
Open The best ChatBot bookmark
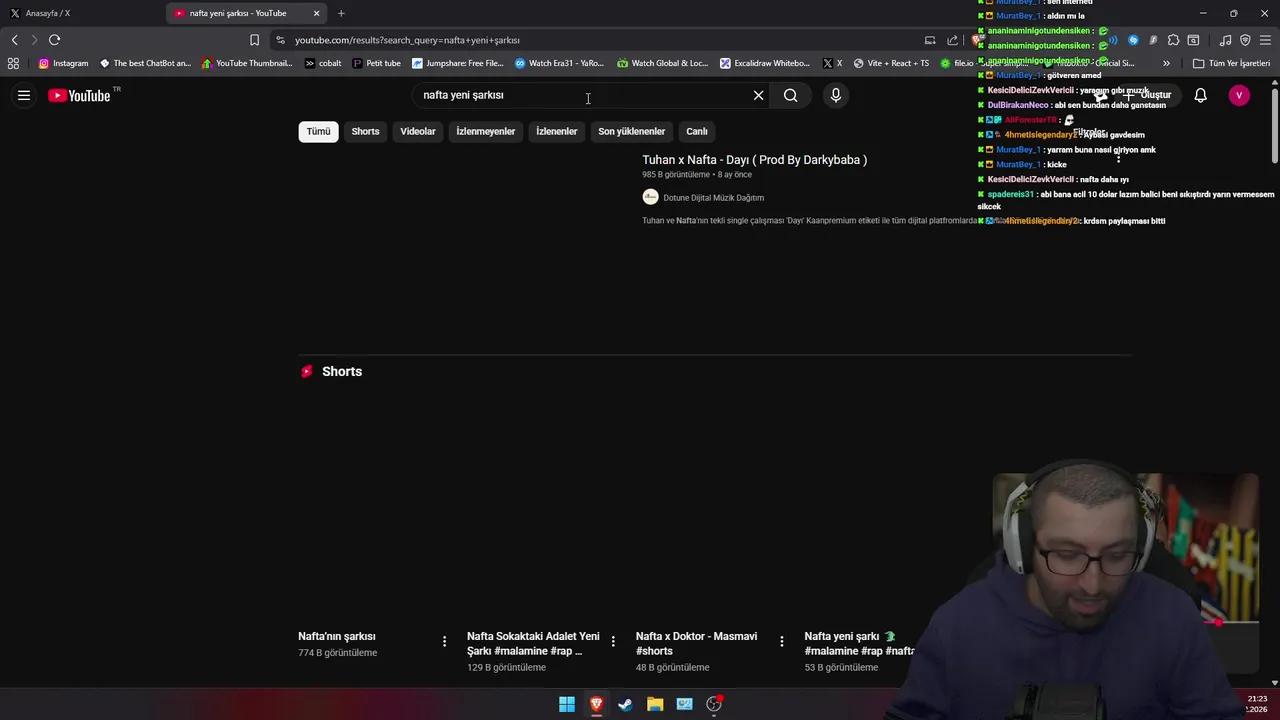[145, 63]
